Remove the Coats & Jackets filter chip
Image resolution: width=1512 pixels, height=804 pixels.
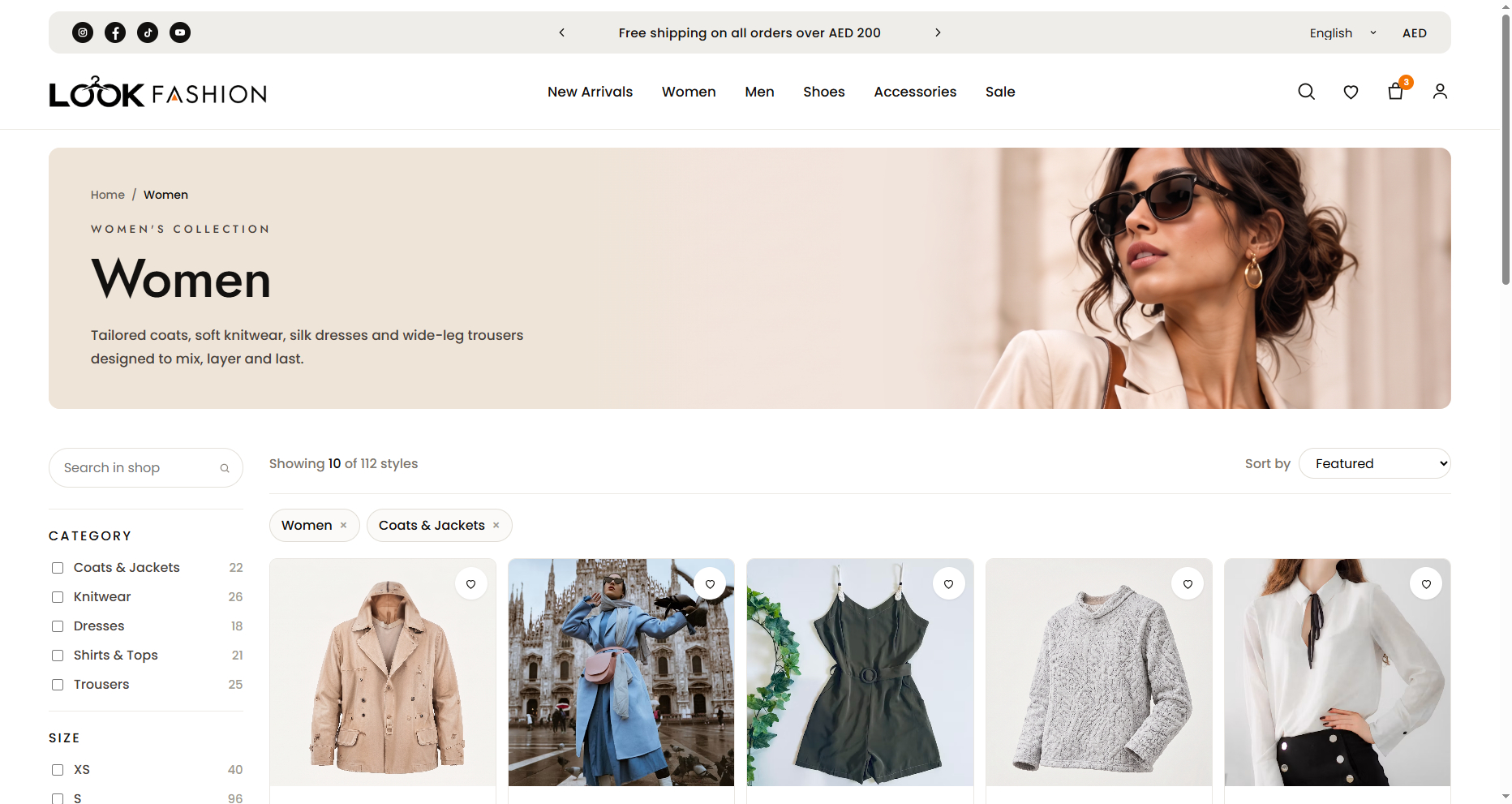(x=496, y=526)
